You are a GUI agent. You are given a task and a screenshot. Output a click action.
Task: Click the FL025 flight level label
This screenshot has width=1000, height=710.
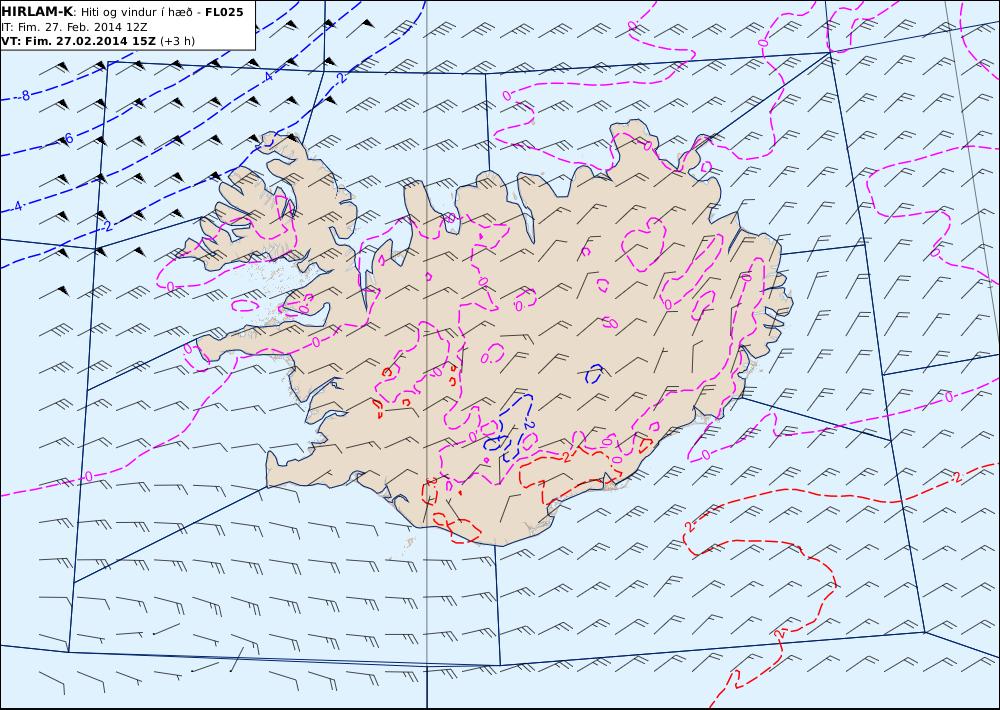(x=224, y=12)
